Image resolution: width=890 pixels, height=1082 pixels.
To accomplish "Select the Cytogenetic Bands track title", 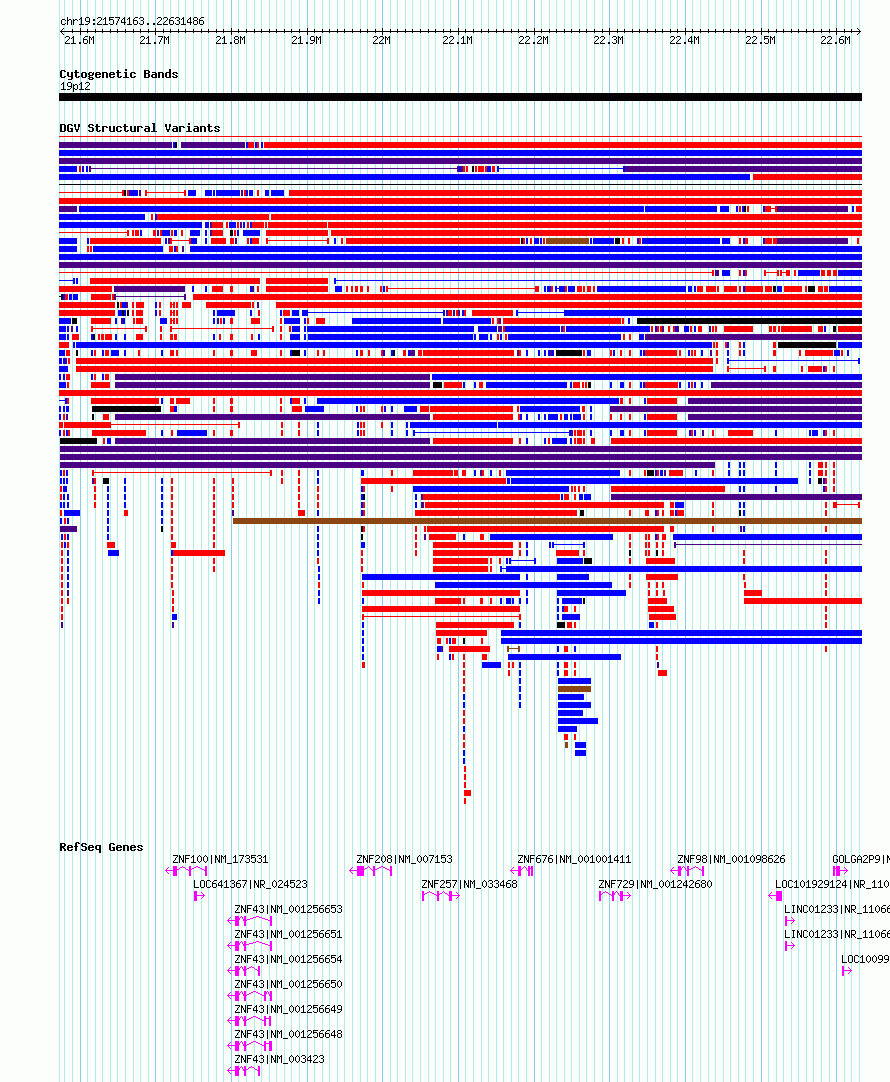I will (119, 74).
